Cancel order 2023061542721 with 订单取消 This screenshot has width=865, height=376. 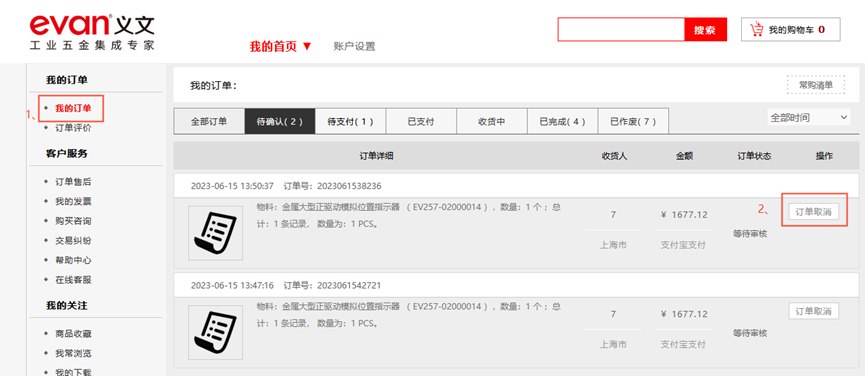[814, 311]
